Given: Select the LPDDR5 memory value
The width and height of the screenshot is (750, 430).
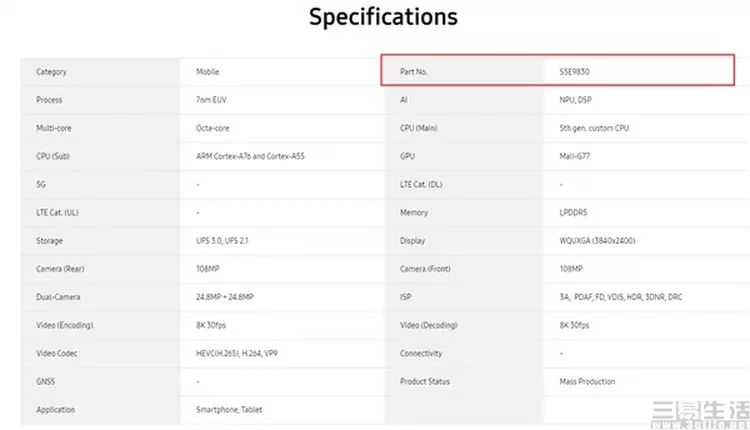Looking at the screenshot, I should tap(574, 212).
